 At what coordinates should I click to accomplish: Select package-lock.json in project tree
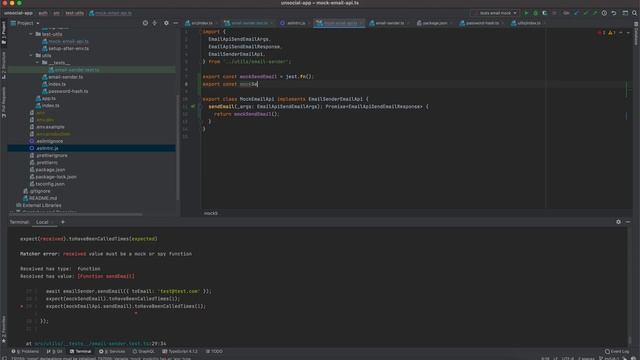[56, 177]
